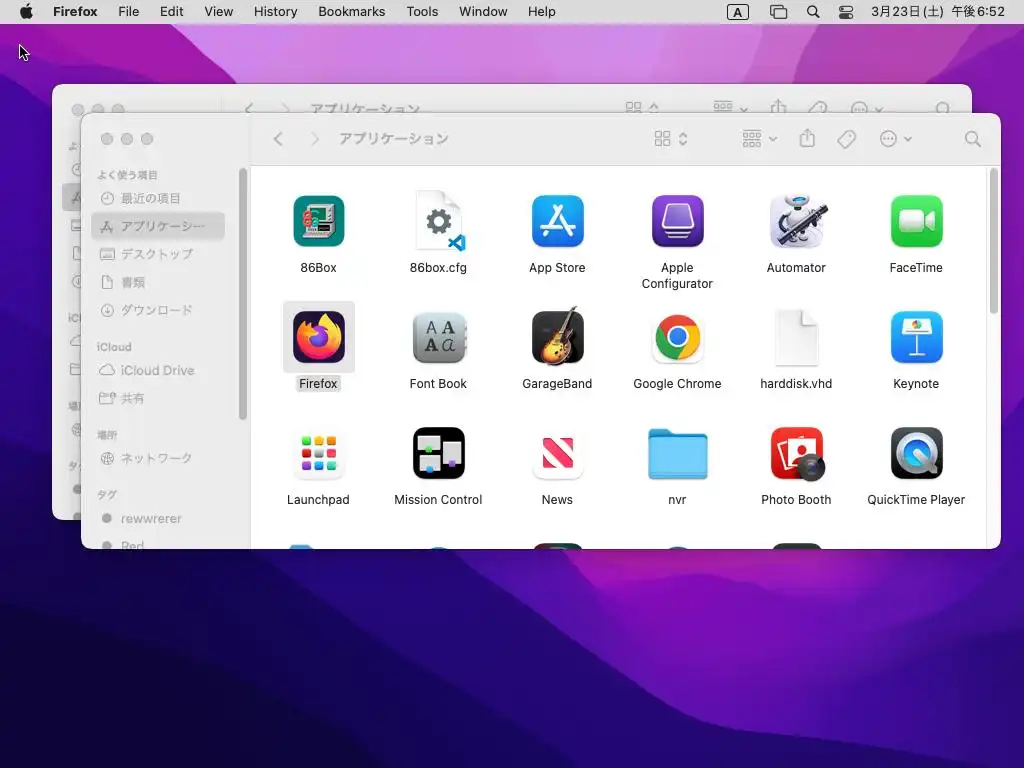The height and width of the screenshot is (768, 1024).
Task: Go back using the left chevron in front Finder
Action: point(278,138)
